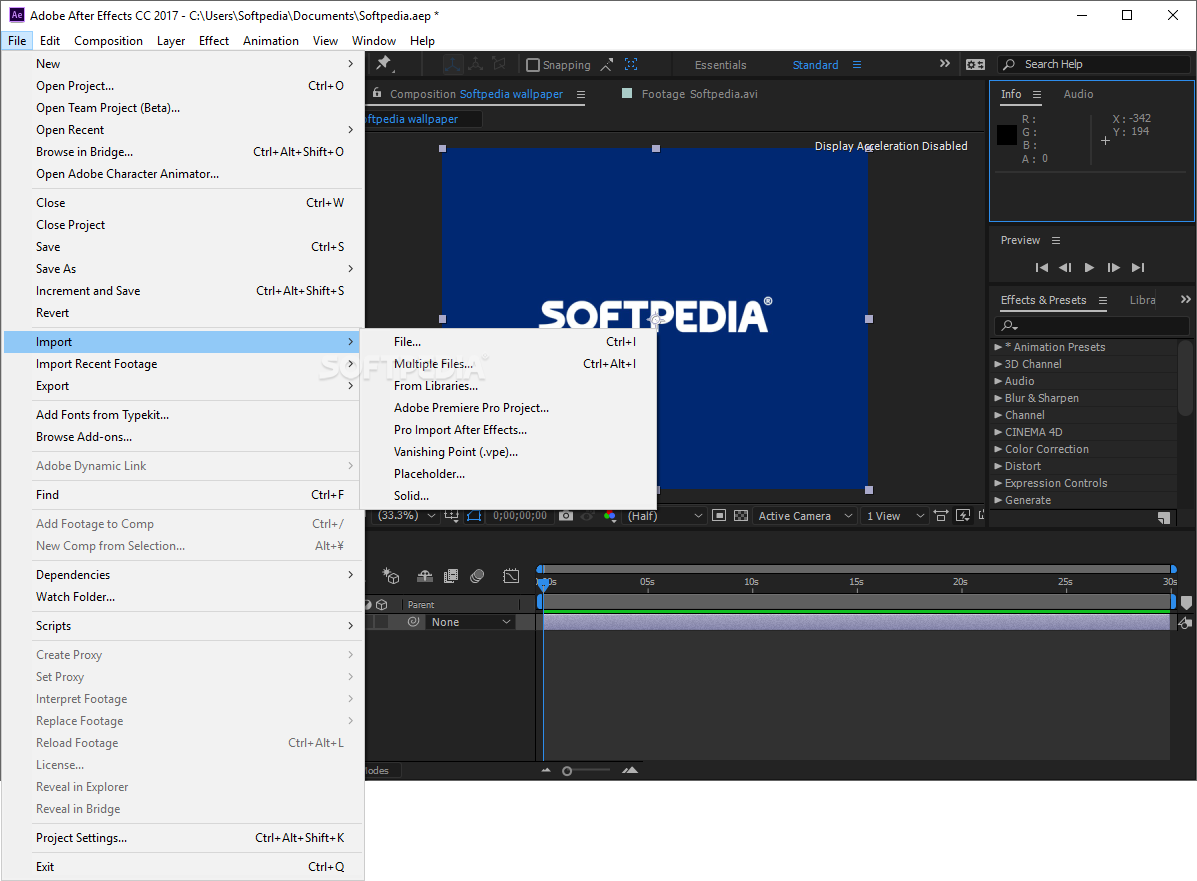This screenshot has height=881, width=1197.
Task: Click the Fast Previews icon
Action: pyautogui.click(x=963, y=516)
